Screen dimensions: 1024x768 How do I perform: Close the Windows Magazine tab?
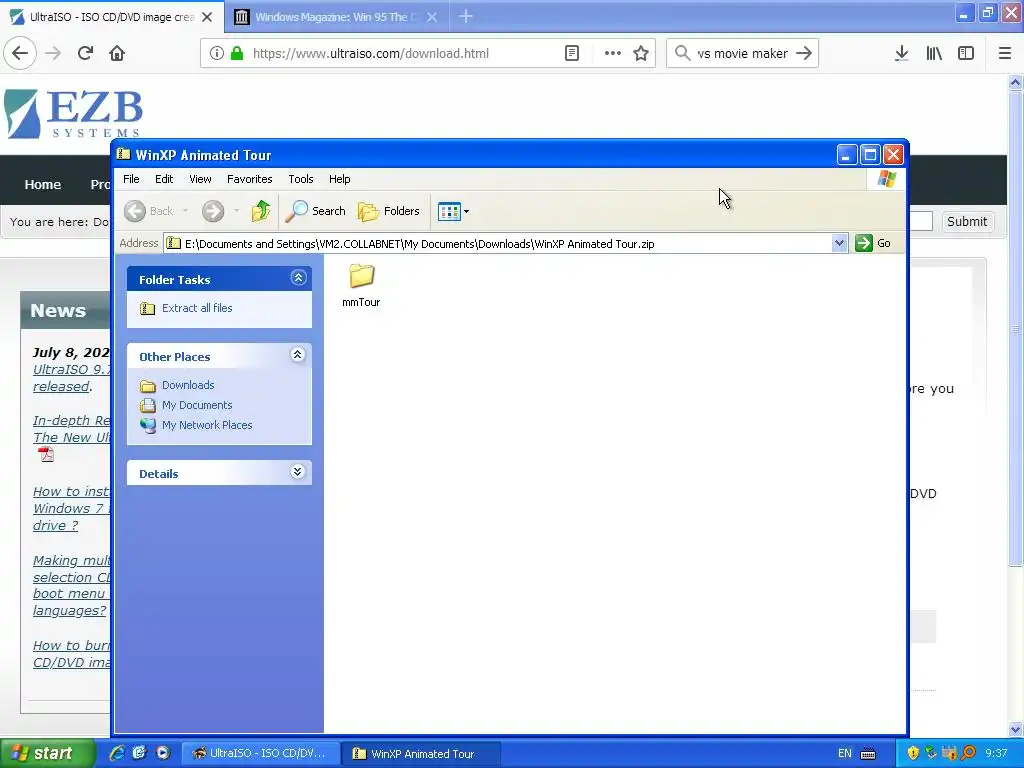coord(432,17)
